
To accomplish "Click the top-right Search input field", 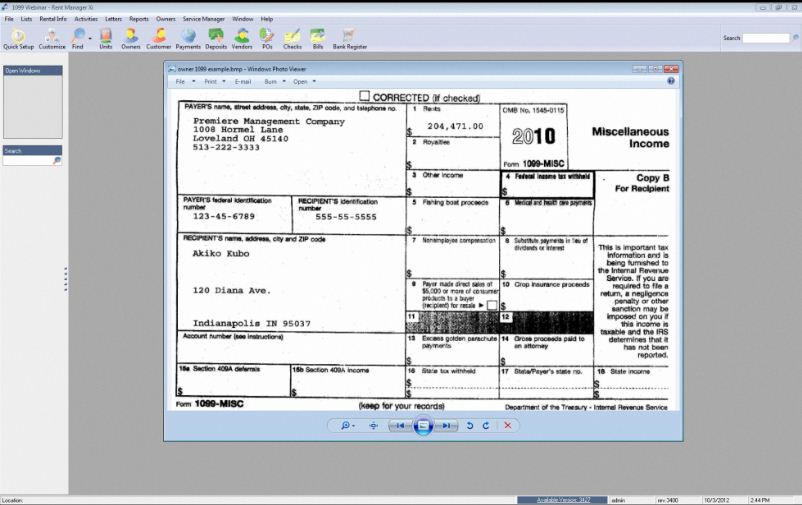I will tap(766, 38).
